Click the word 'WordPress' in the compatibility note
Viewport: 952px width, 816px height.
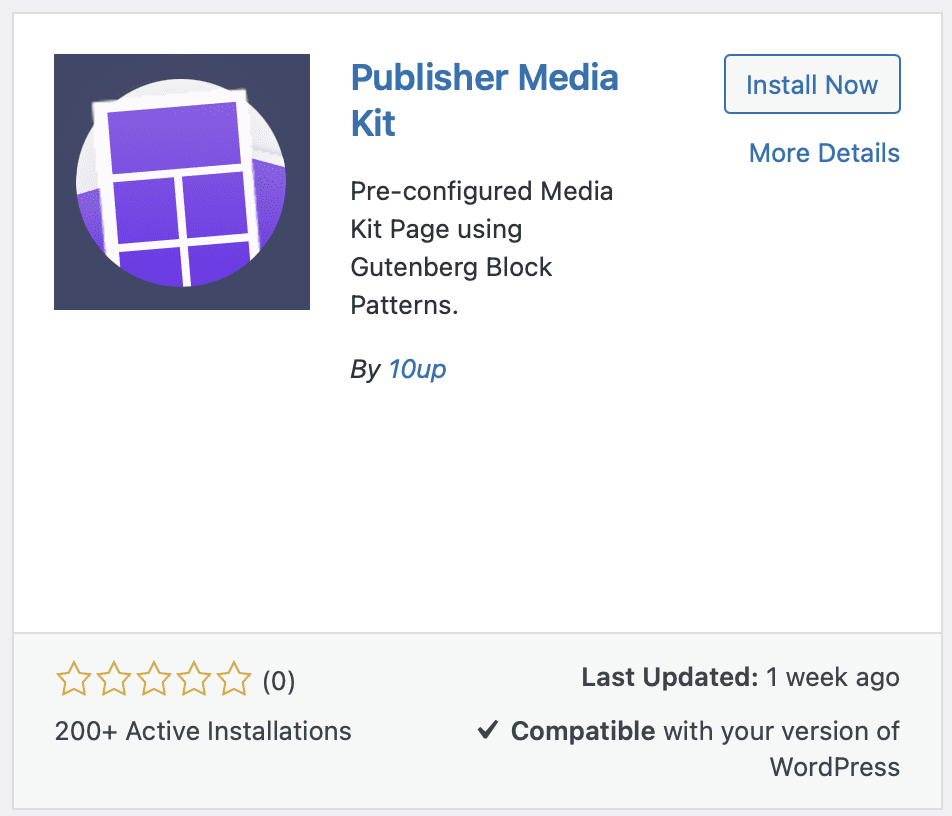point(834,767)
